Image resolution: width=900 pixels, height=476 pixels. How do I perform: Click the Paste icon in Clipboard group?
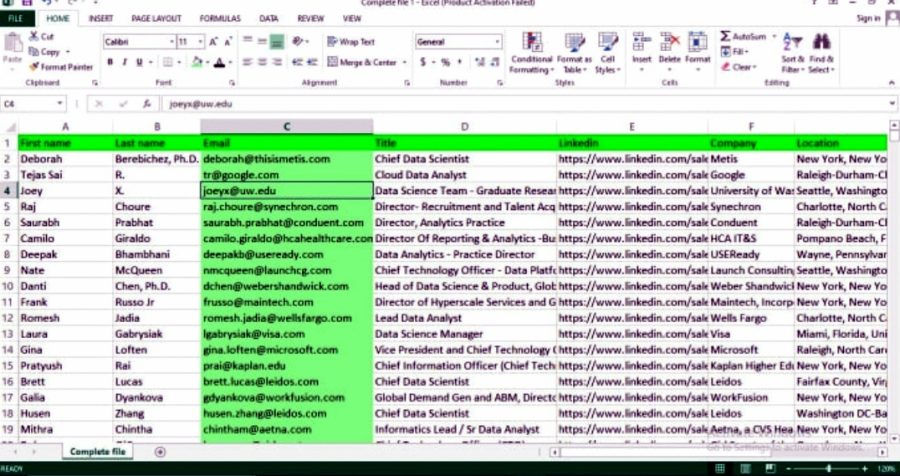[x=12, y=44]
